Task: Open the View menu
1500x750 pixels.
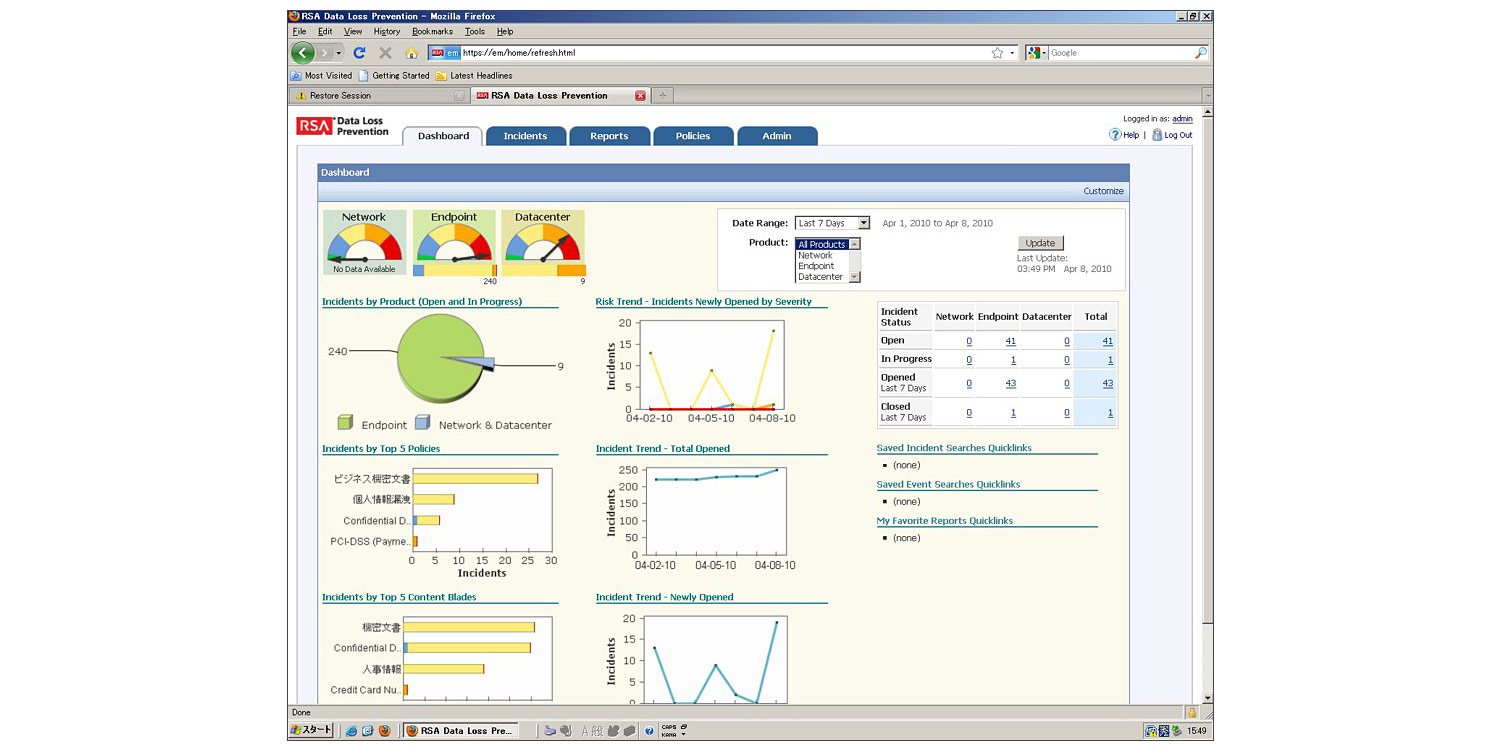Action: [x=353, y=32]
